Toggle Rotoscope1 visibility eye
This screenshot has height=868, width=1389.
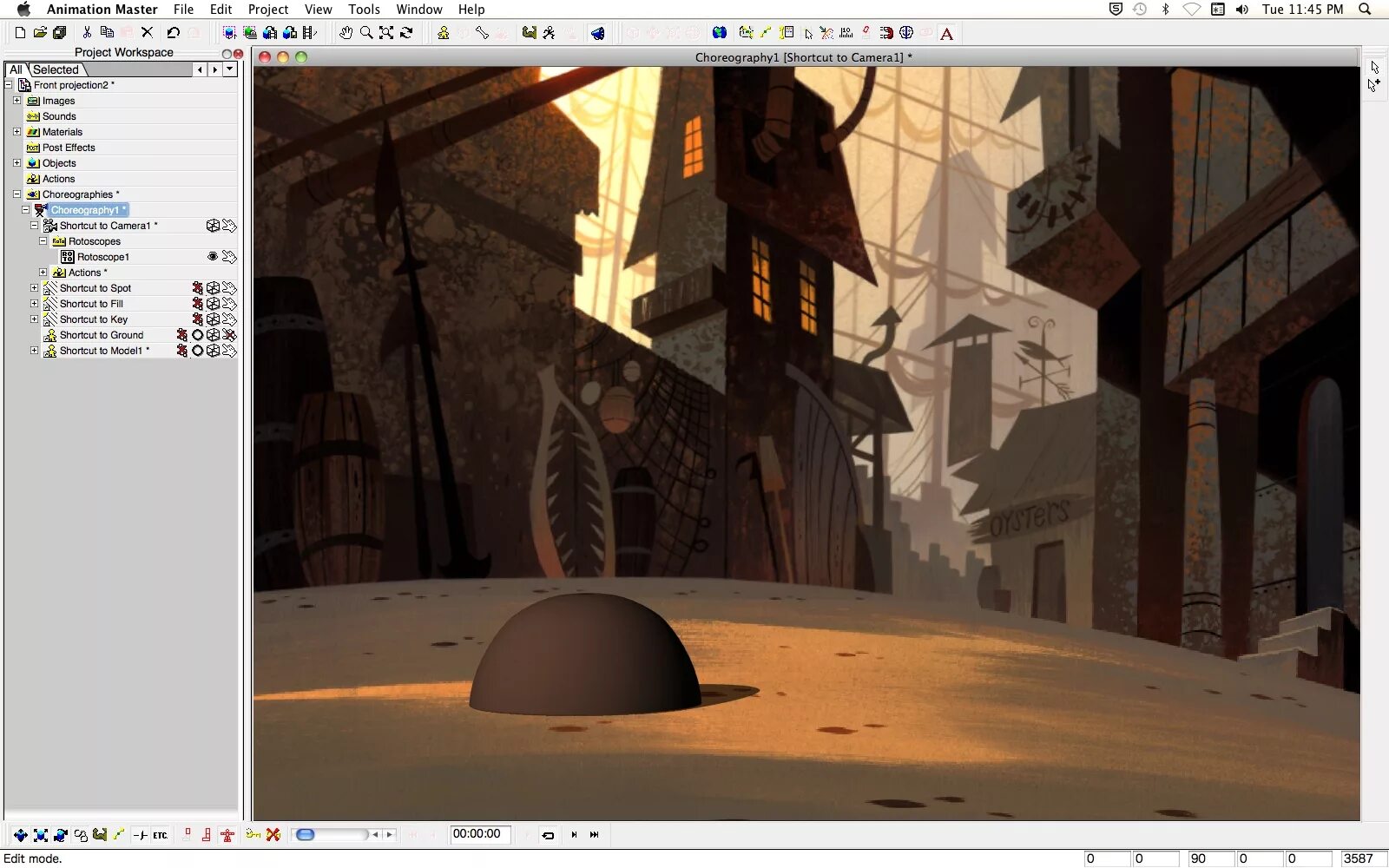pos(213,257)
